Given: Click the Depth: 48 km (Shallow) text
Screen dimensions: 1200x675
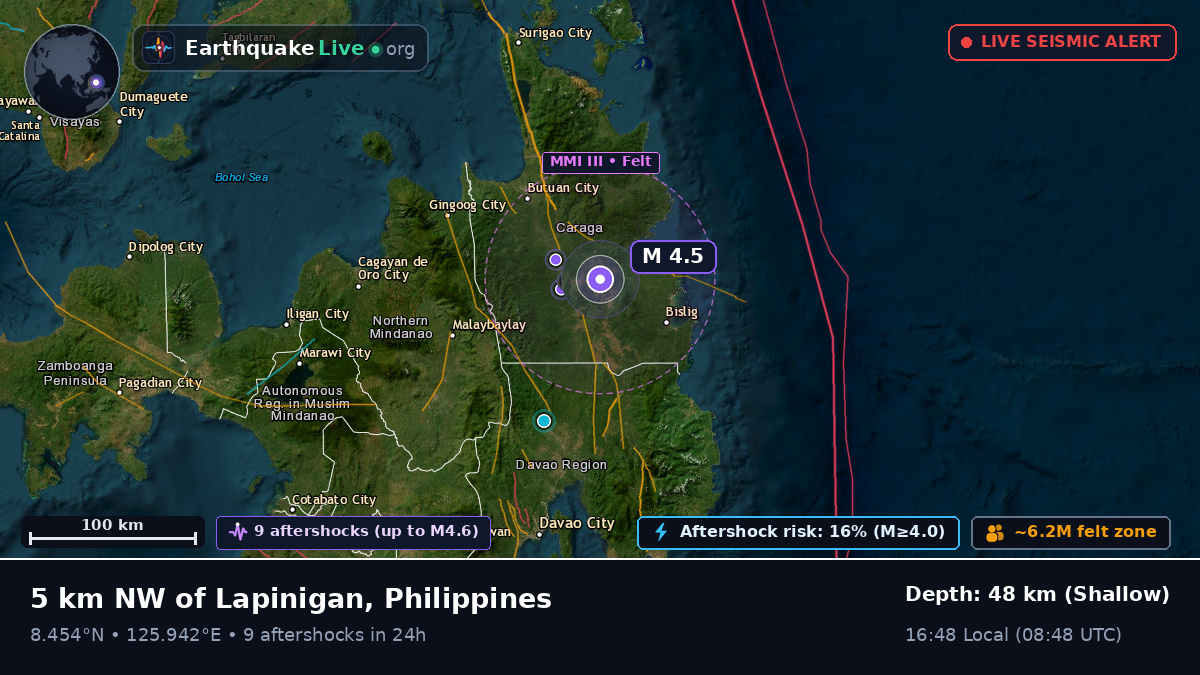Looking at the screenshot, I should pyautogui.click(x=1037, y=595).
